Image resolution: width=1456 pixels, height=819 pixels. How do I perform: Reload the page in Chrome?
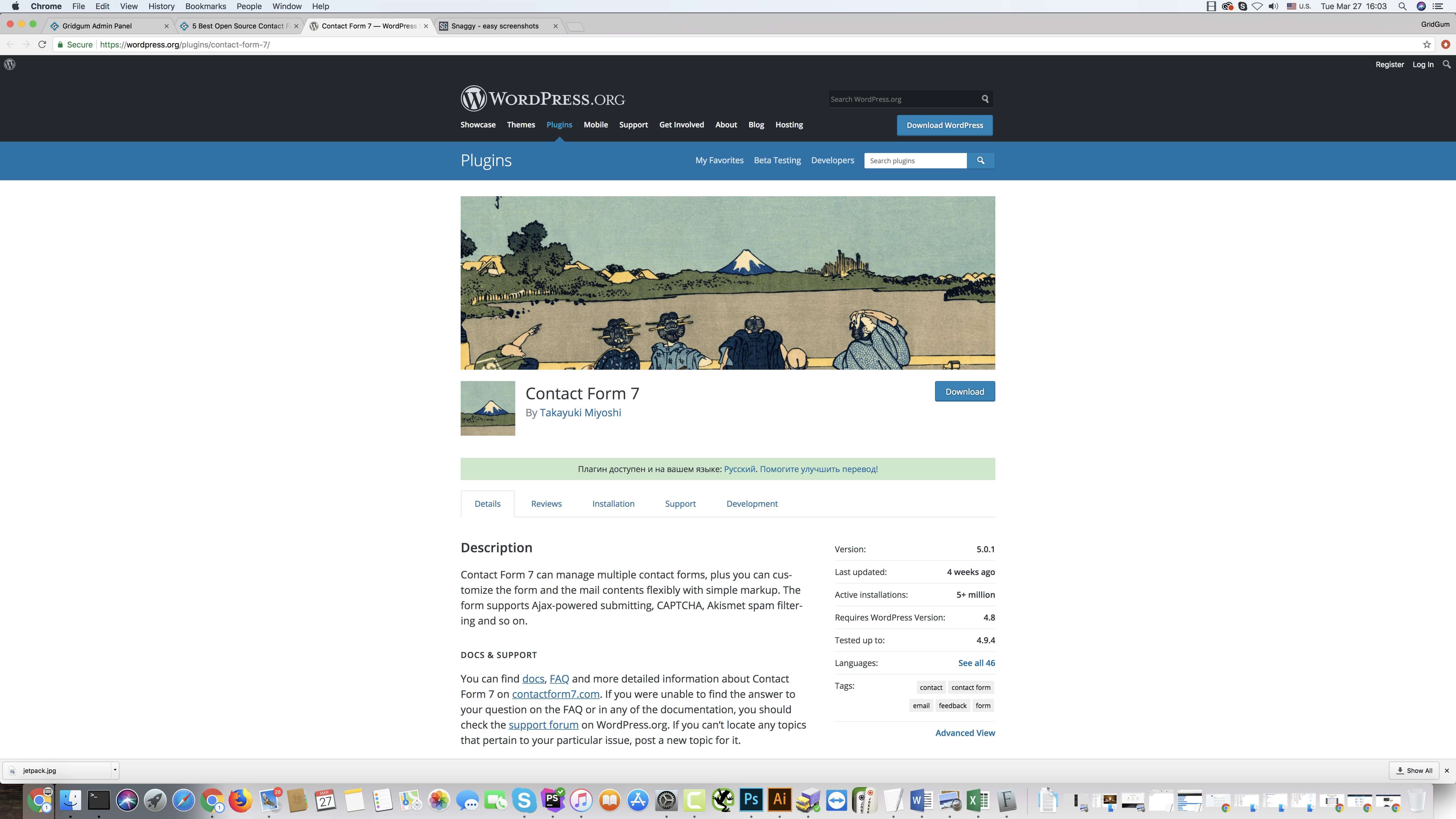42,45
